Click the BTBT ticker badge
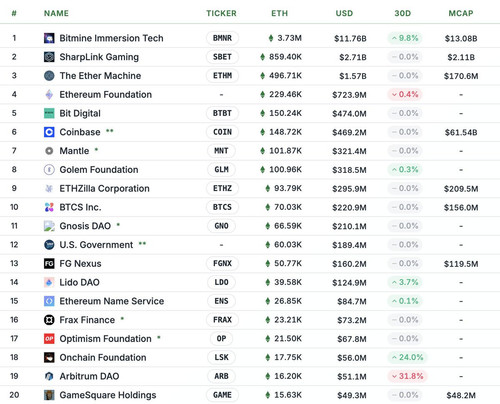Image resolution: width=500 pixels, height=404 pixels. click(x=222, y=113)
